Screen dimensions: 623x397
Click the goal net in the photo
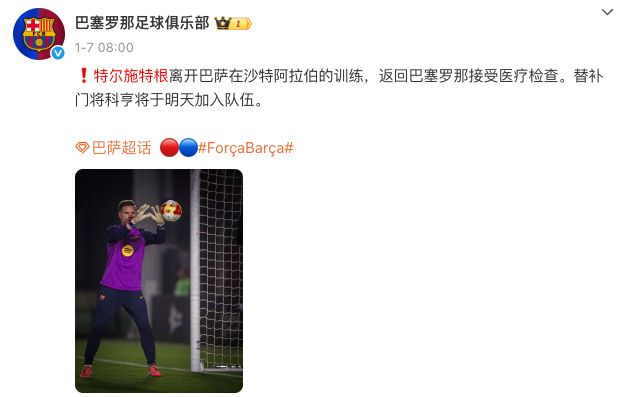coord(221,270)
